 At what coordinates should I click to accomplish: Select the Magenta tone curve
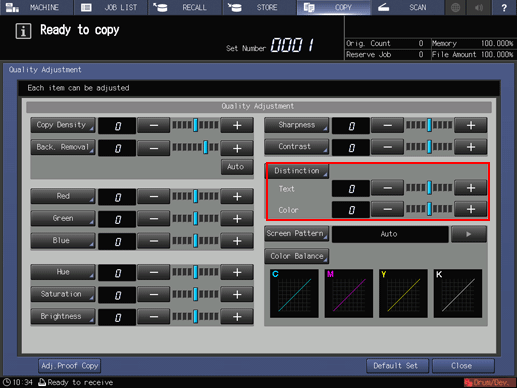(x=349, y=293)
